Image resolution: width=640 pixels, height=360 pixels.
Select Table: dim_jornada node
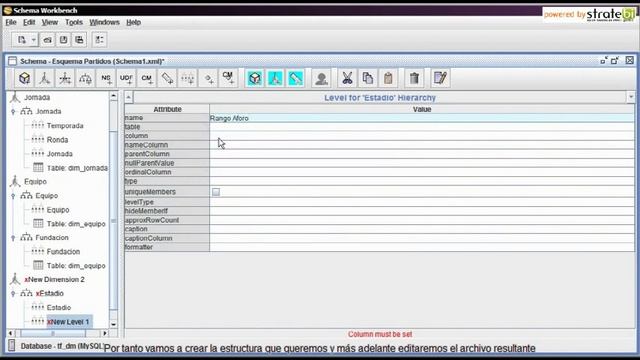pyautogui.click(x=77, y=168)
